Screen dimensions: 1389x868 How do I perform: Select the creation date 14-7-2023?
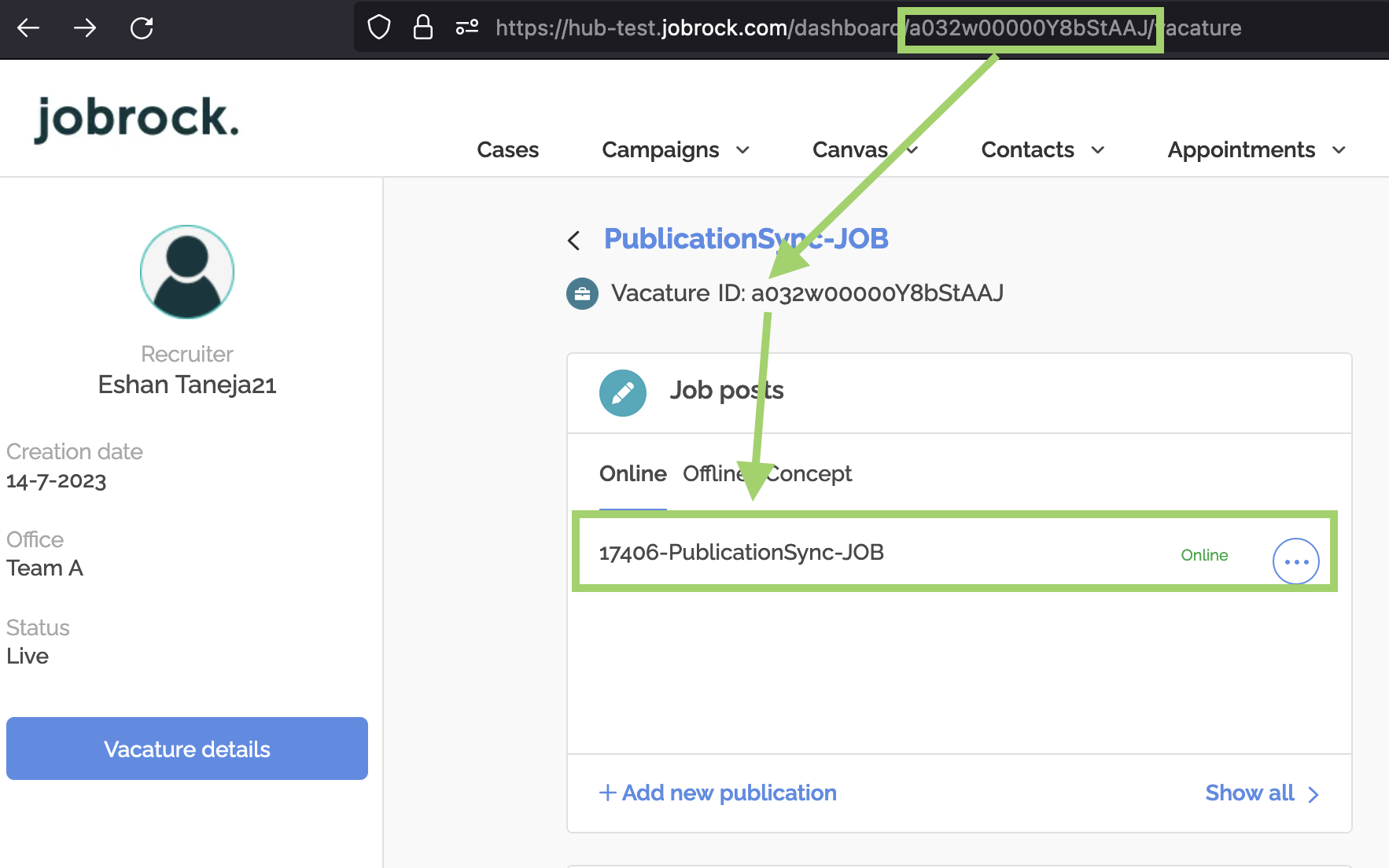pyautogui.click(x=57, y=481)
